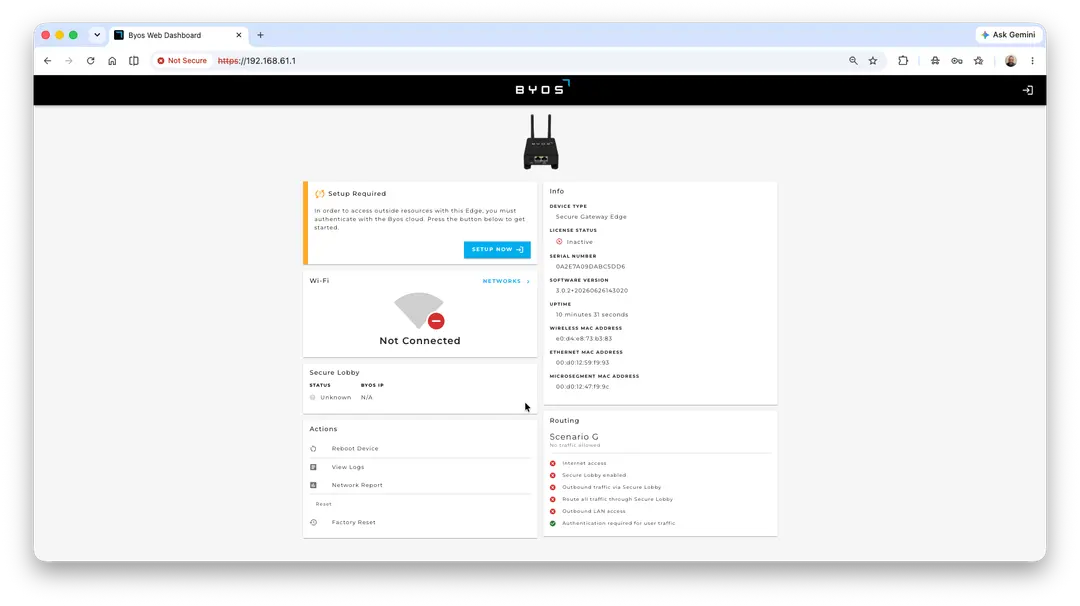Screen dimensions: 1080x606
Task: Click the Internet access red status icon
Action: pos(552,463)
